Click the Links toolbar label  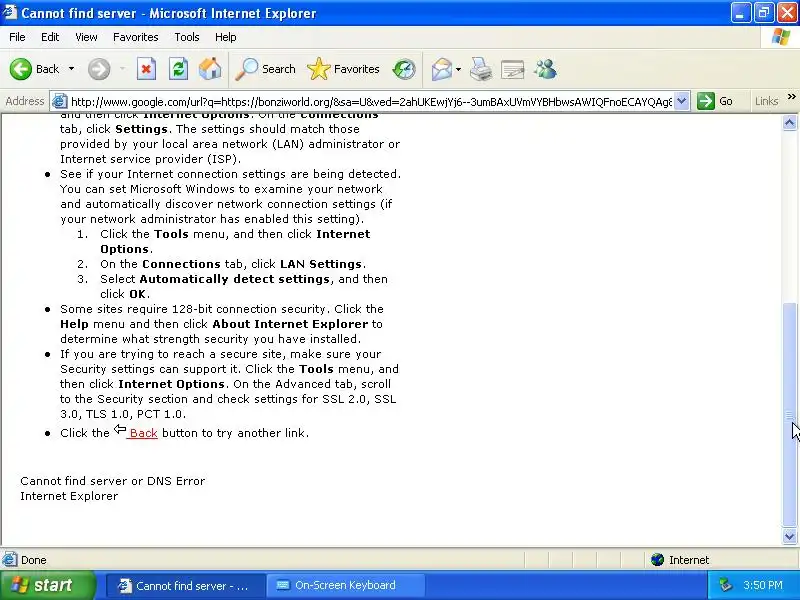(766, 101)
